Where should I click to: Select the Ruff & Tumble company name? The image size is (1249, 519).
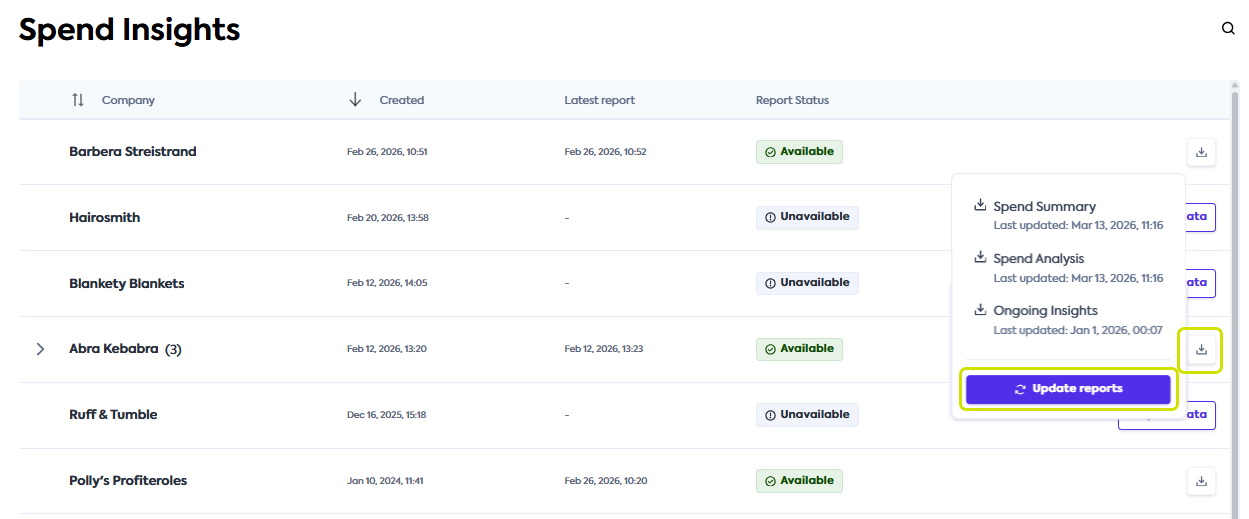coord(113,415)
